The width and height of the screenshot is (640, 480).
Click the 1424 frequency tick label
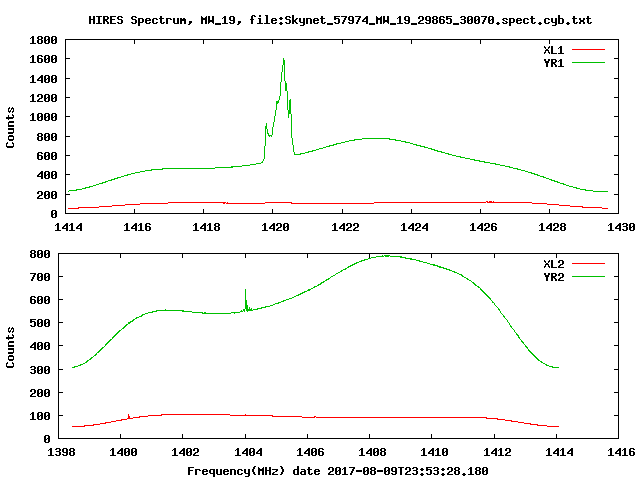(414, 227)
